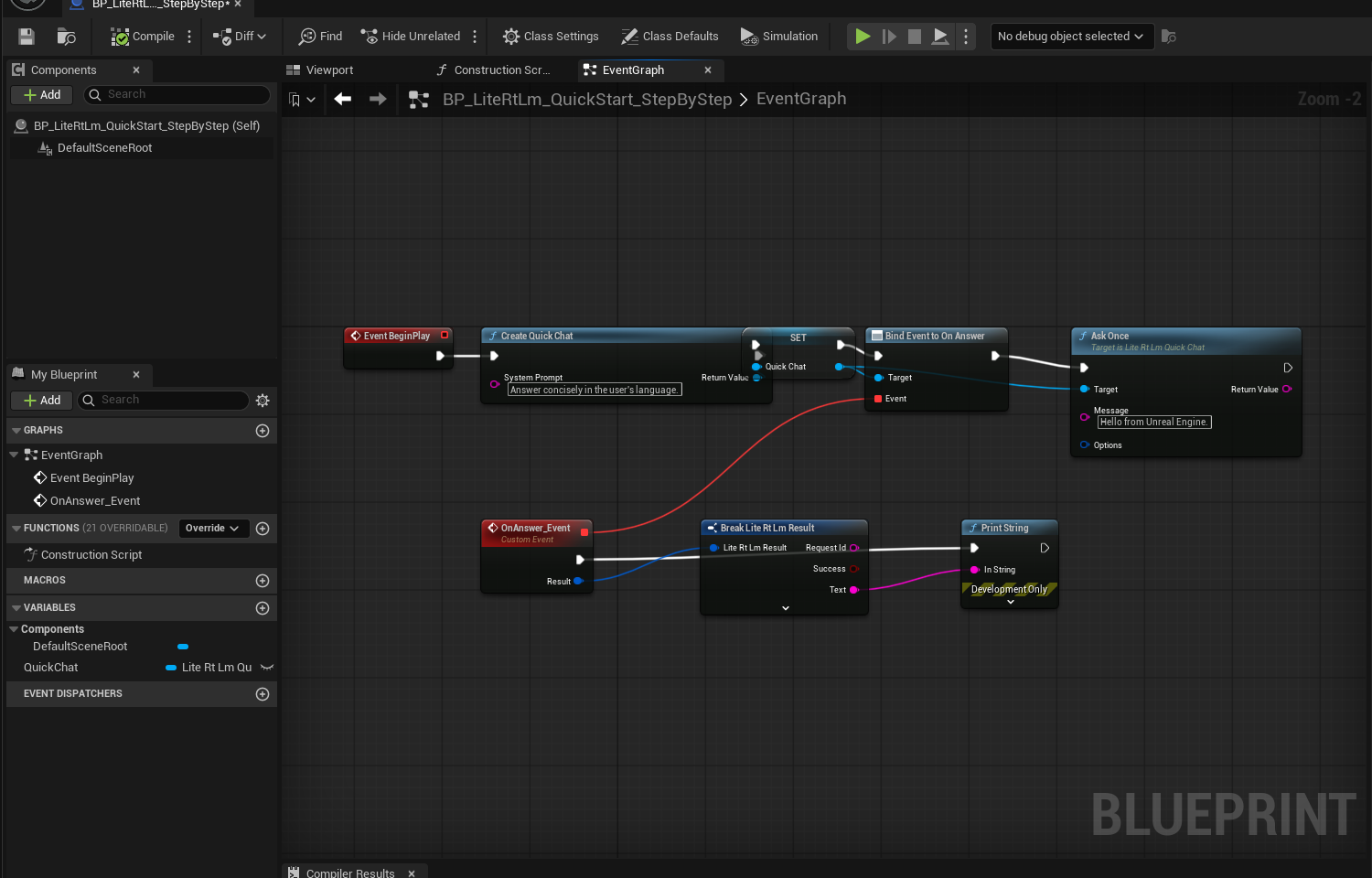Compile the blueprint

click(143, 37)
